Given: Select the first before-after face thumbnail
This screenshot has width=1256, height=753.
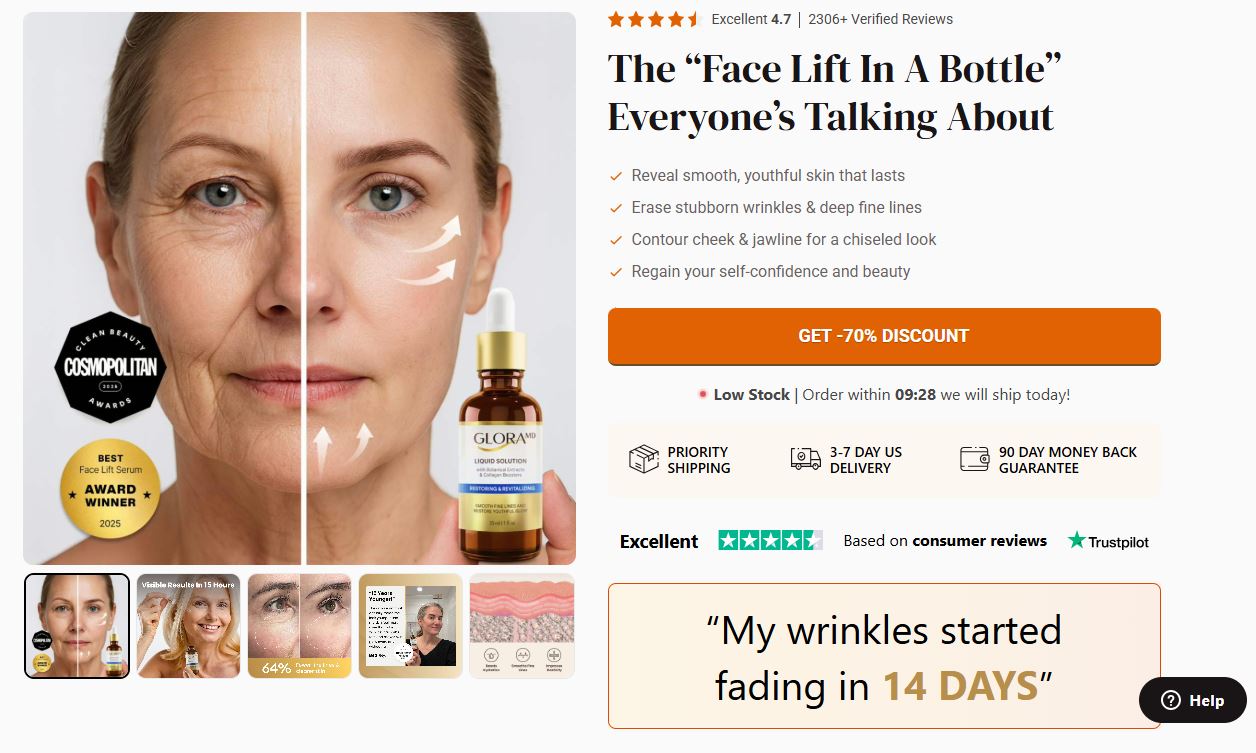Looking at the screenshot, I should [x=77, y=626].
